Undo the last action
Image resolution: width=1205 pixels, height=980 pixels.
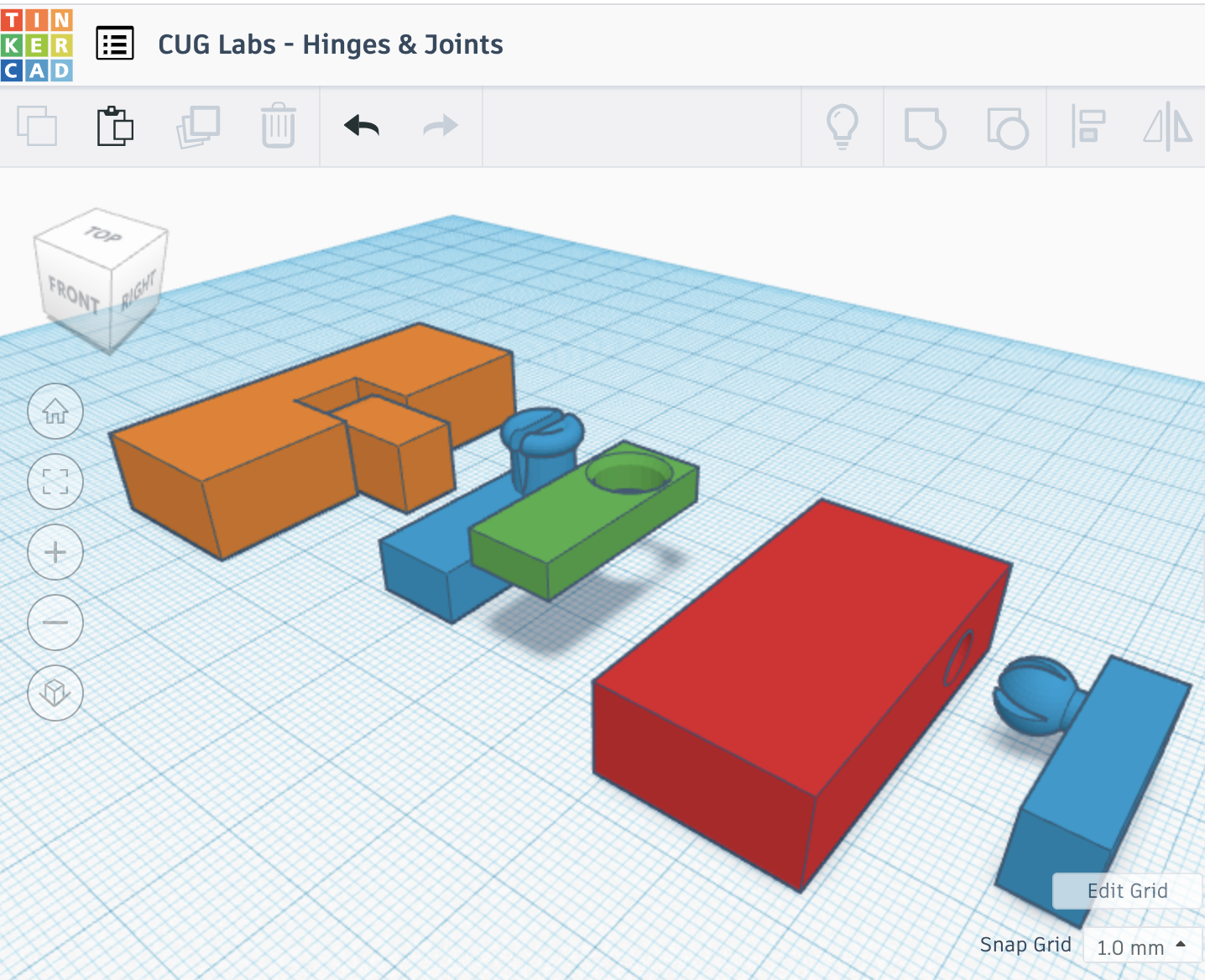362,126
